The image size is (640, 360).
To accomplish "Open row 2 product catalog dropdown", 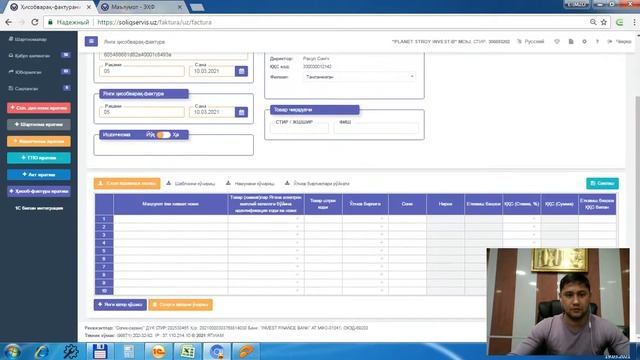I will point(297,227).
